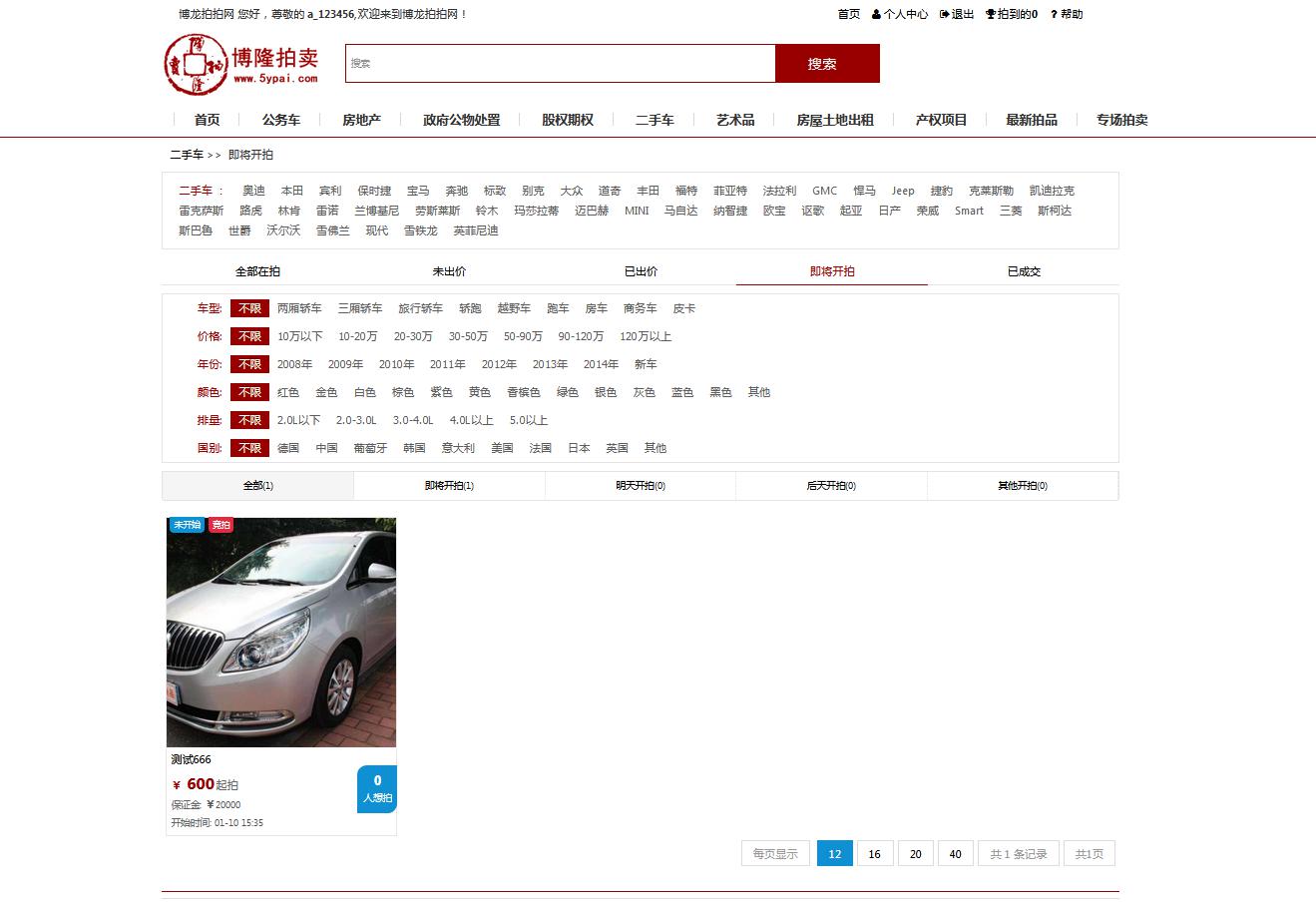
Task: Filter by brand GMC
Action: click(x=824, y=191)
